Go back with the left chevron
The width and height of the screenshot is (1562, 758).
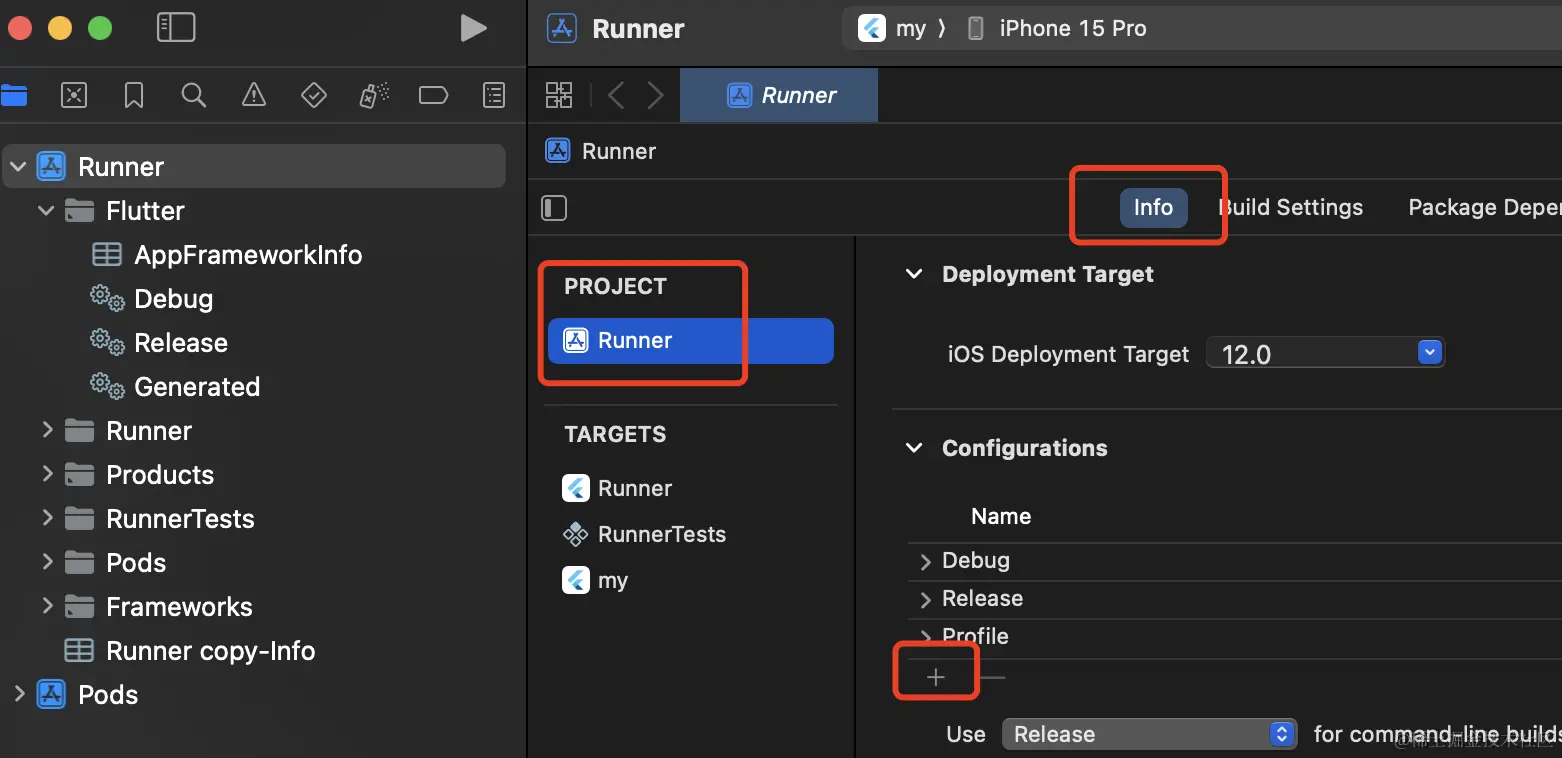click(616, 95)
